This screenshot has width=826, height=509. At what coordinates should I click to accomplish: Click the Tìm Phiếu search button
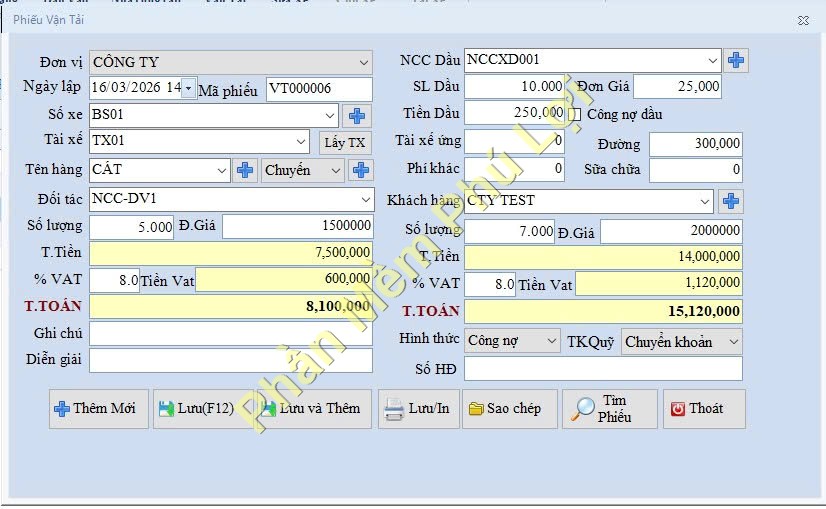609,409
